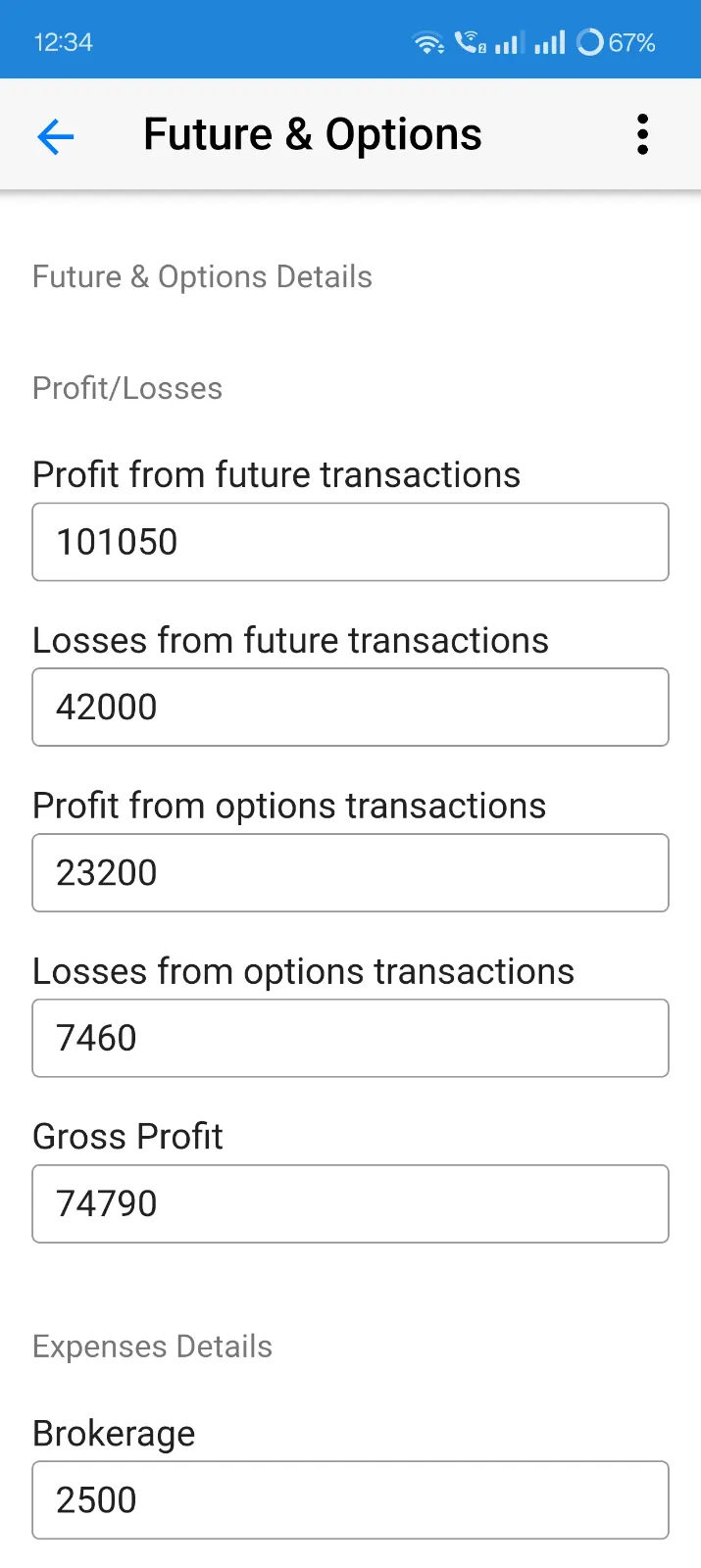Tap the back arrow icon
701x1568 pixels.
(x=55, y=135)
